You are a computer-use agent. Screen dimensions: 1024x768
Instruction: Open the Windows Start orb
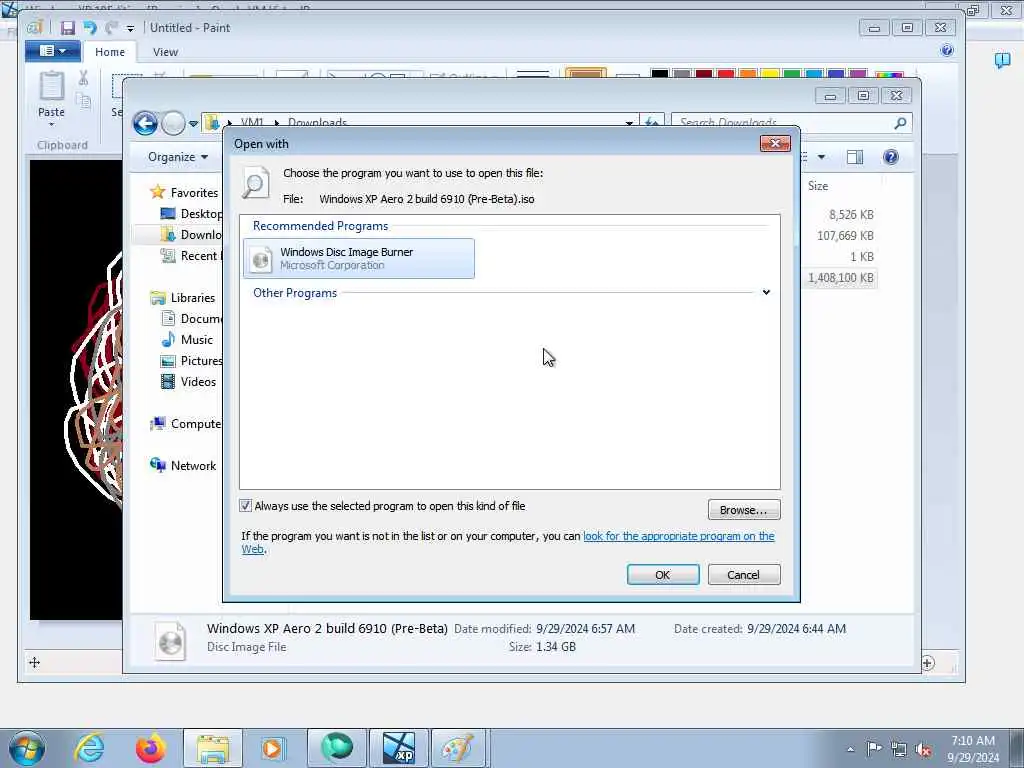pyautogui.click(x=27, y=748)
